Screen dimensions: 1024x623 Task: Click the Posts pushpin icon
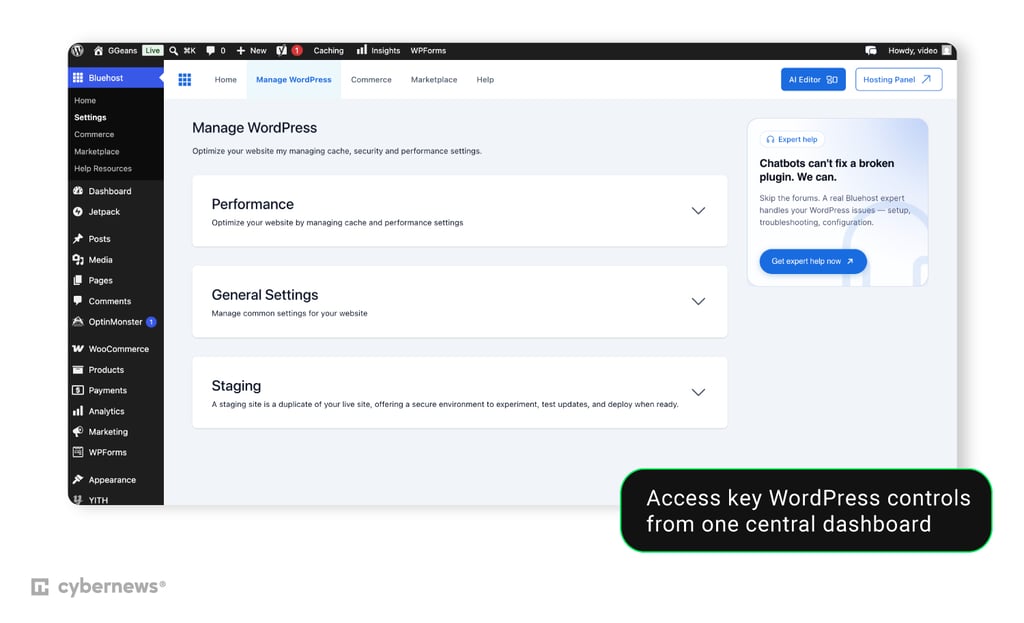pyautogui.click(x=78, y=238)
